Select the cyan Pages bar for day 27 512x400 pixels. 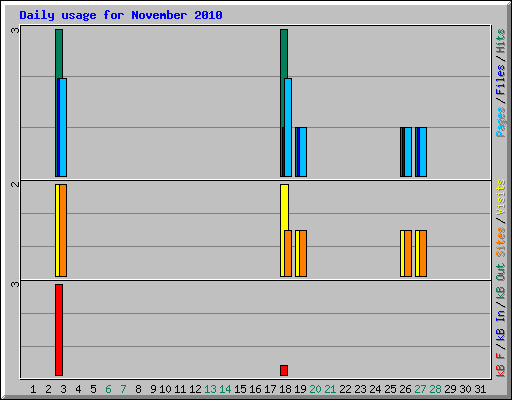(x=423, y=152)
